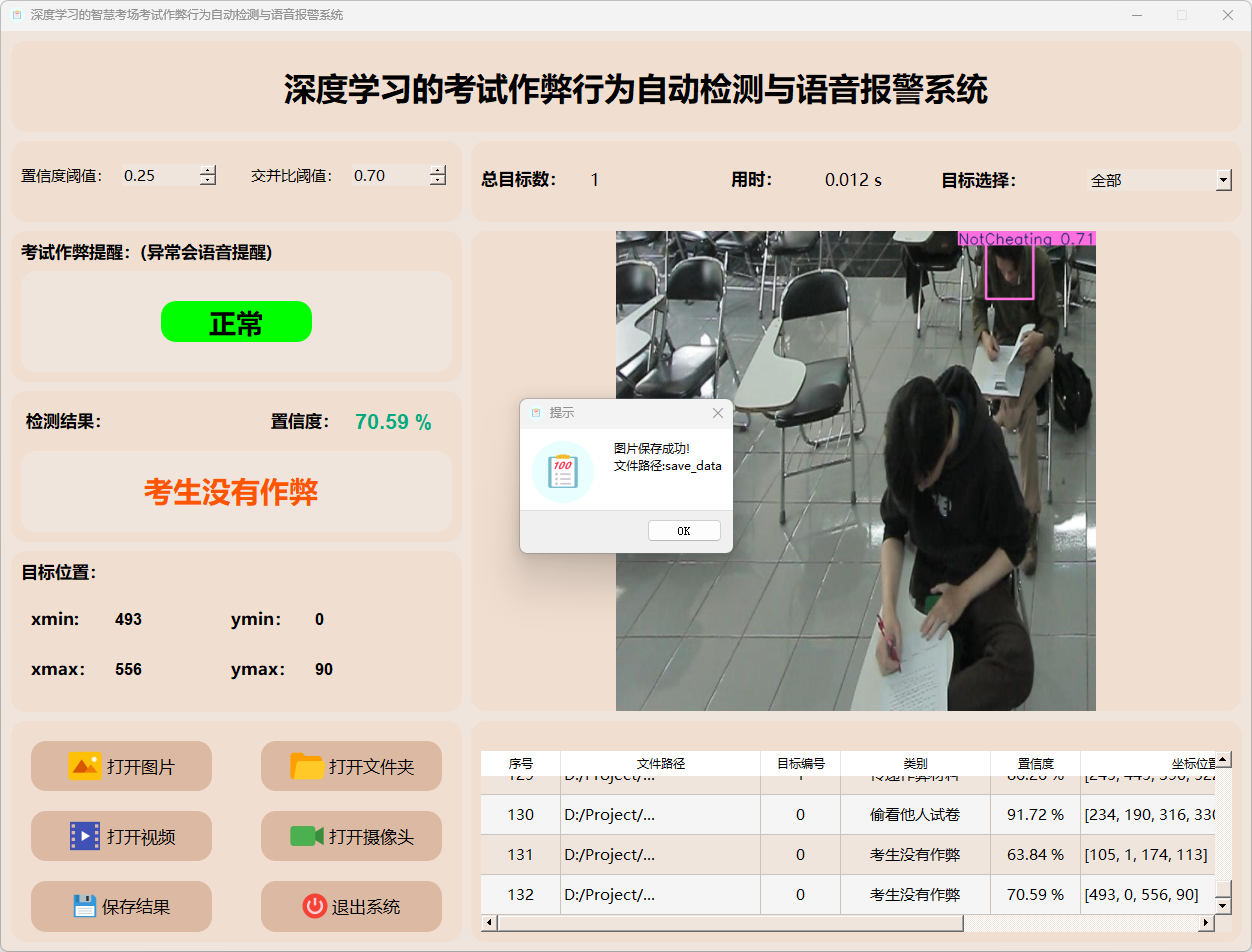Image resolution: width=1252 pixels, height=952 pixels.
Task: Click the 置信度 column header in results table
Action: [1034, 763]
